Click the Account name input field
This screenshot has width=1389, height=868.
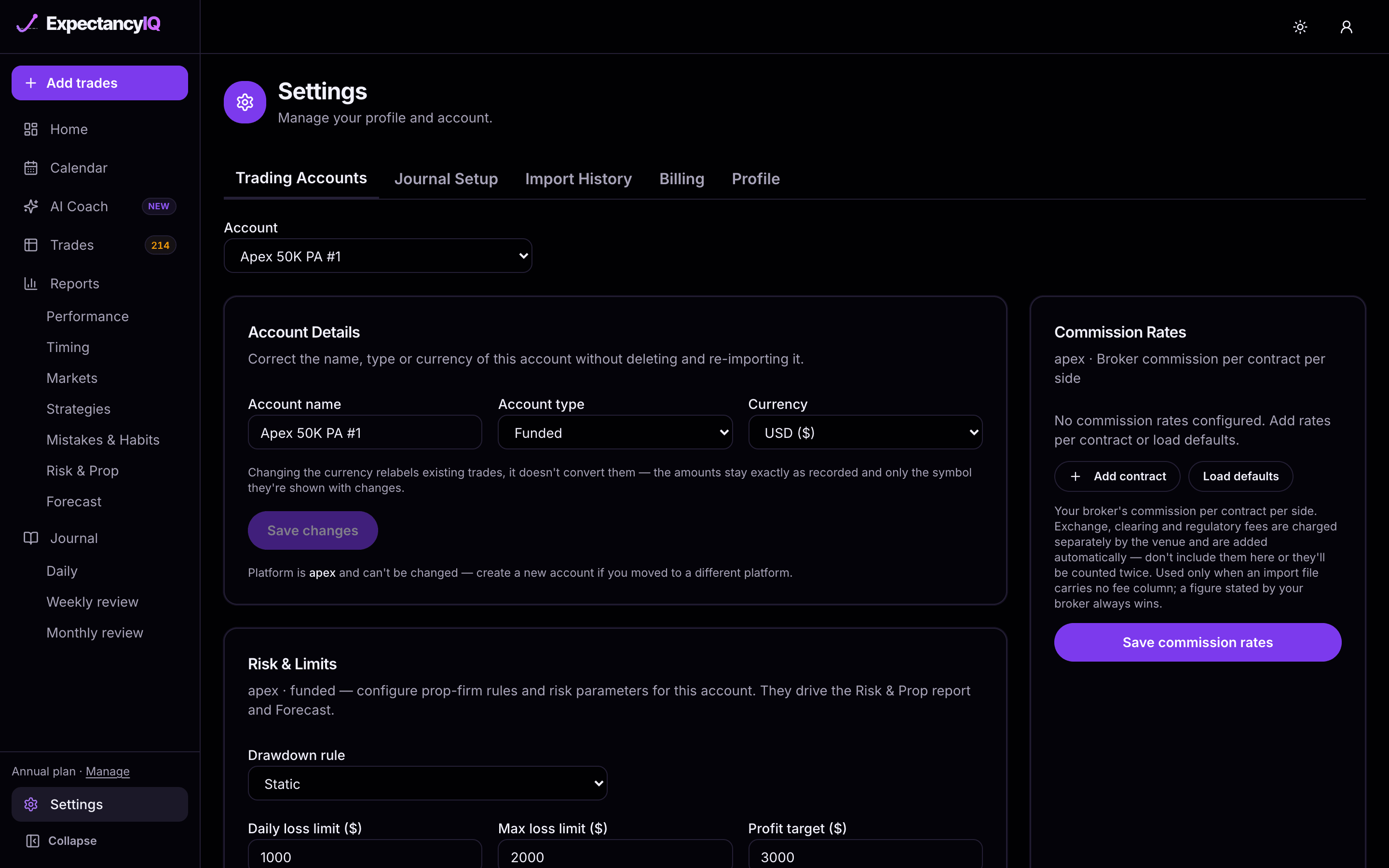tap(365, 432)
